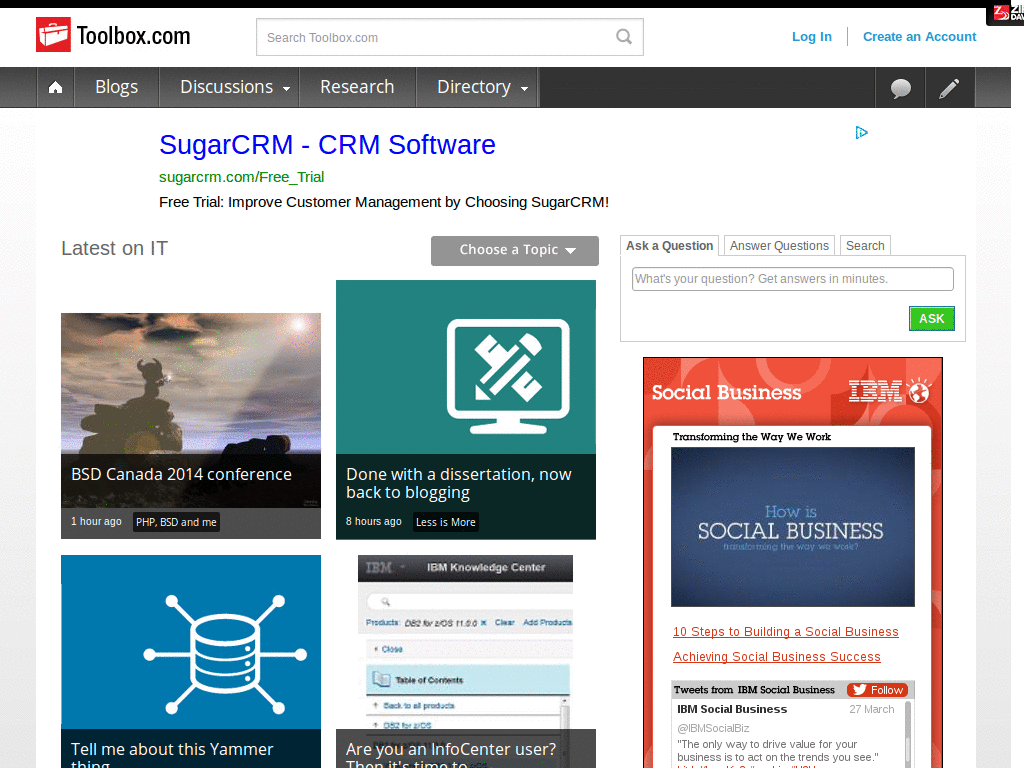Click the Twitter bird Follow button
The height and width of the screenshot is (768, 1024).
[878, 690]
